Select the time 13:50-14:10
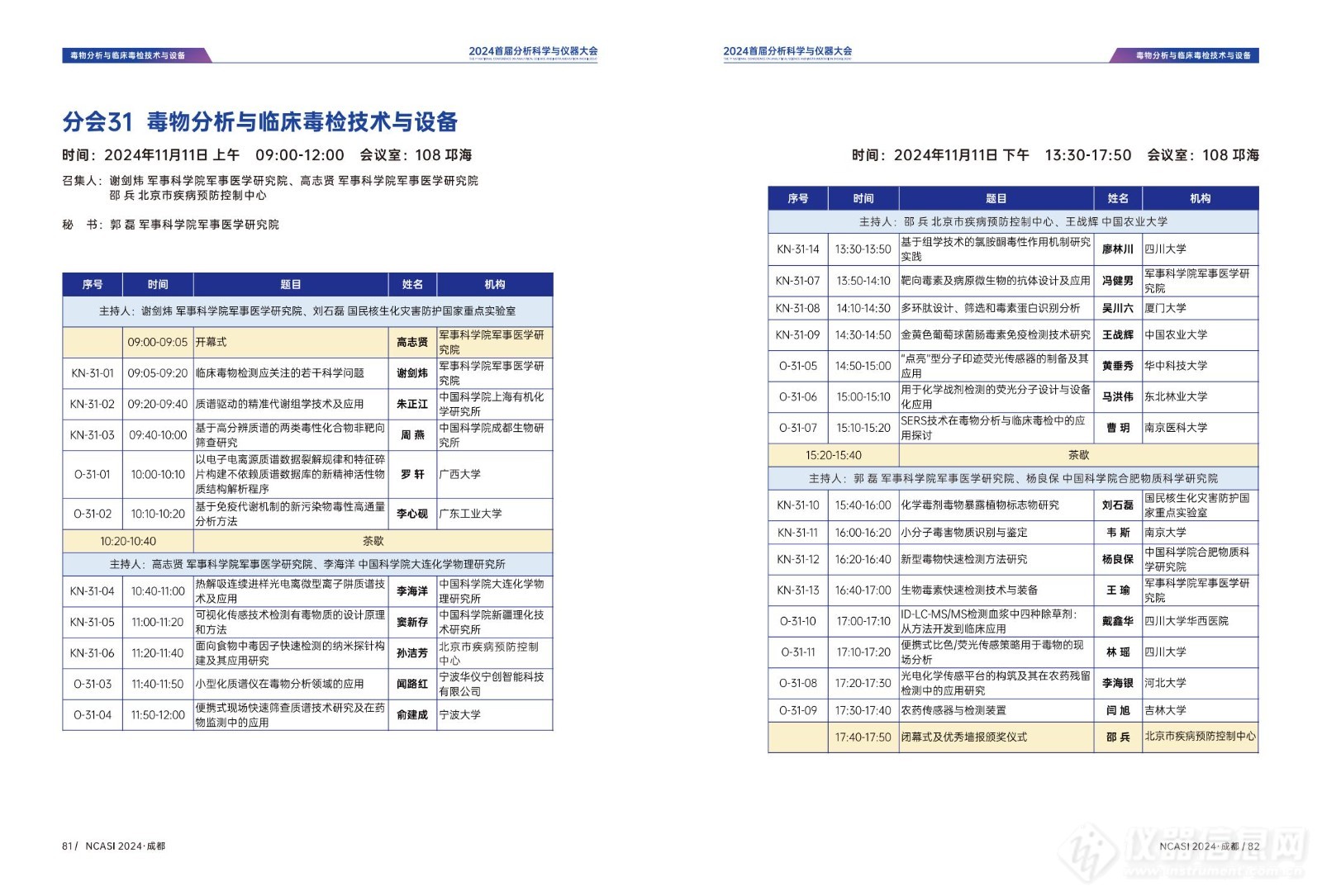The image size is (1322, 896). (863, 281)
